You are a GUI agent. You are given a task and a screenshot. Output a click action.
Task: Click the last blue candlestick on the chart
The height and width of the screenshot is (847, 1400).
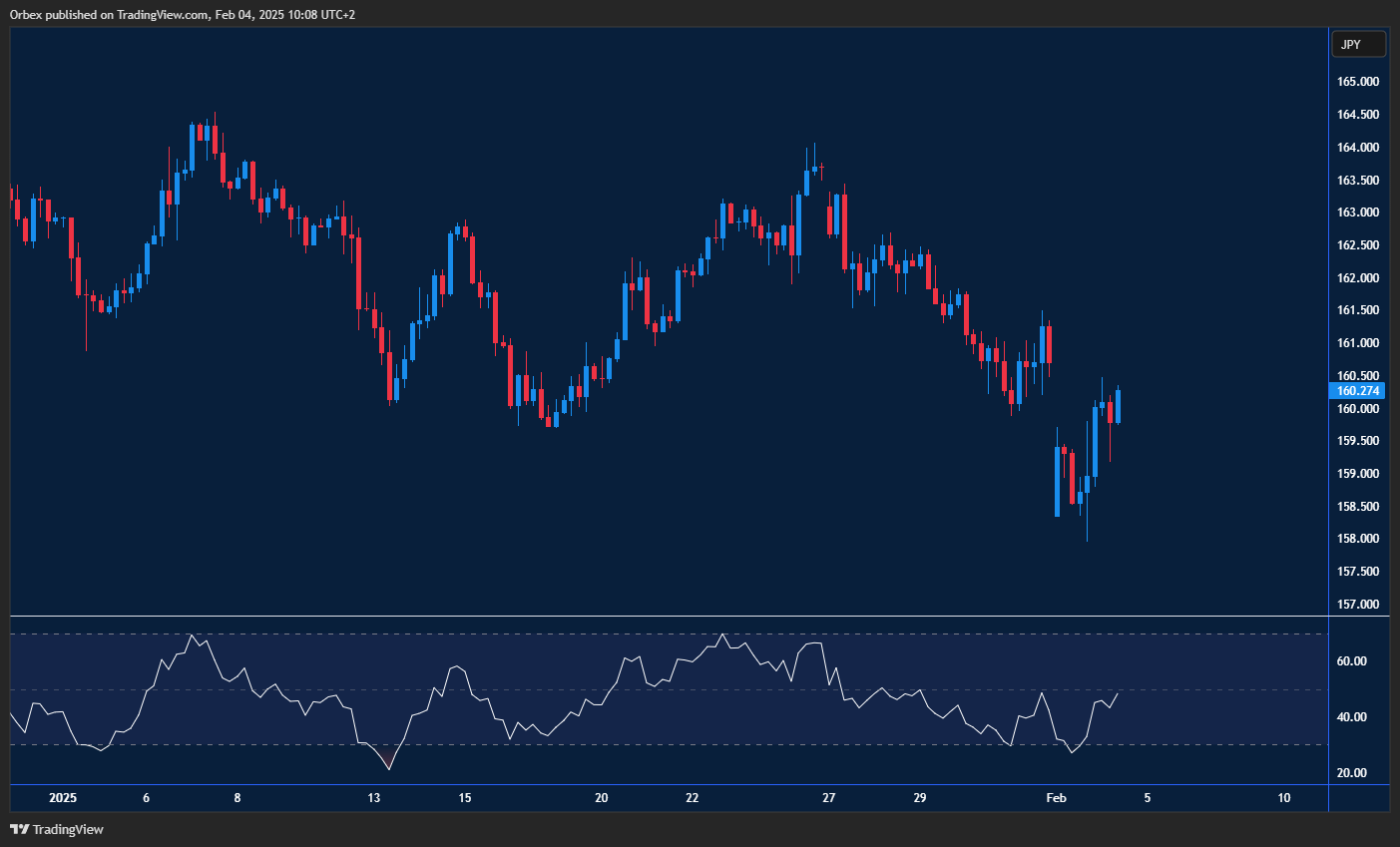pyautogui.click(x=1118, y=406)
